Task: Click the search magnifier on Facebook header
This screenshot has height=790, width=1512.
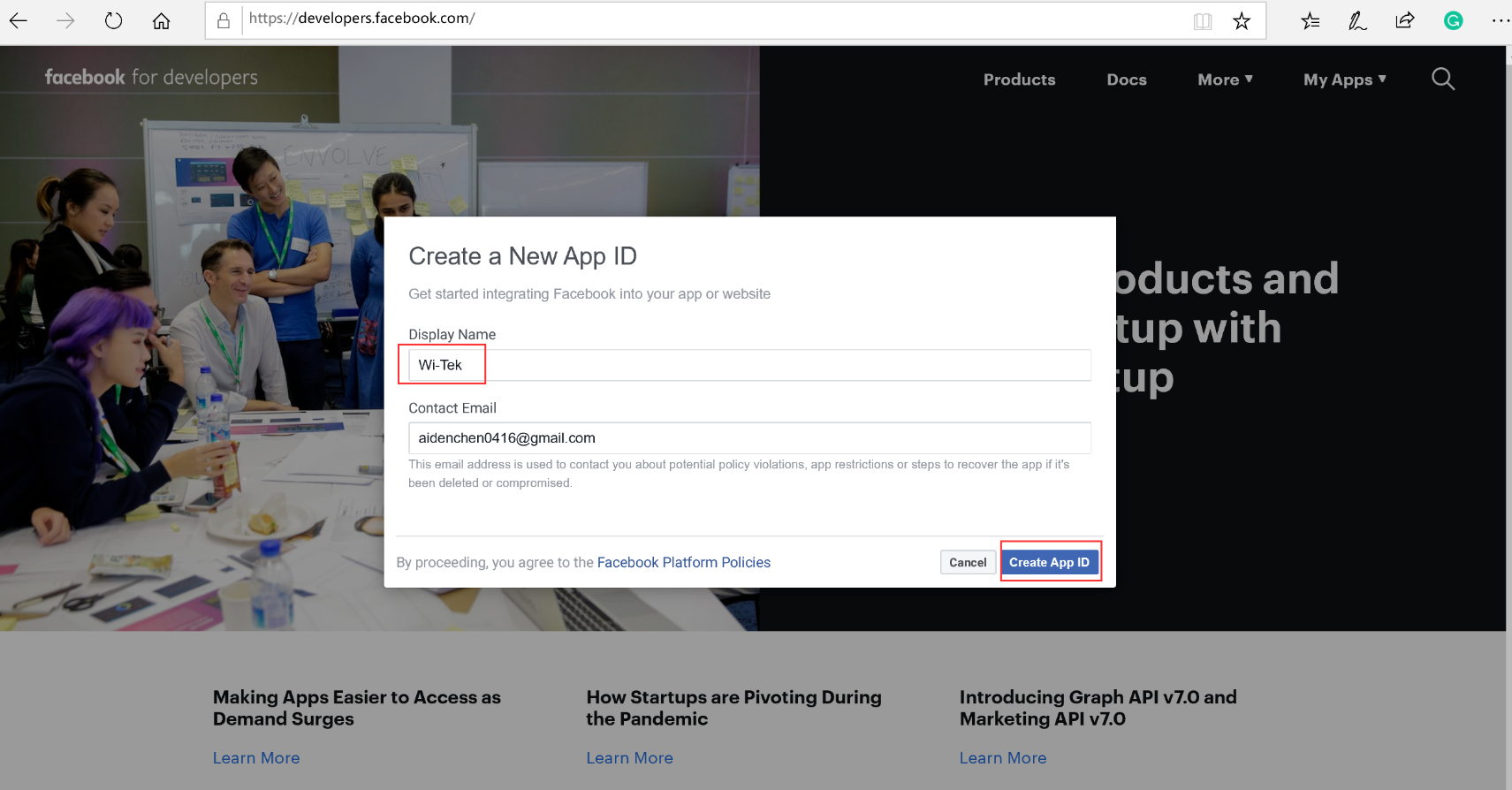Action: 1443,79
